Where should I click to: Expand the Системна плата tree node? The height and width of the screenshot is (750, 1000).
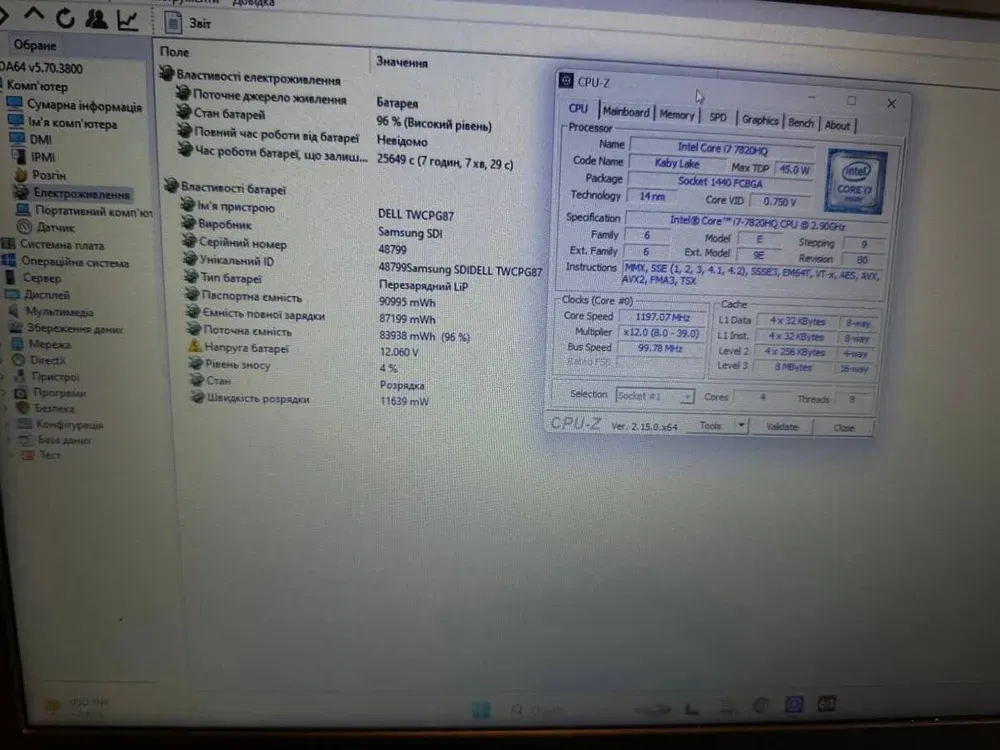pos(61,245)
